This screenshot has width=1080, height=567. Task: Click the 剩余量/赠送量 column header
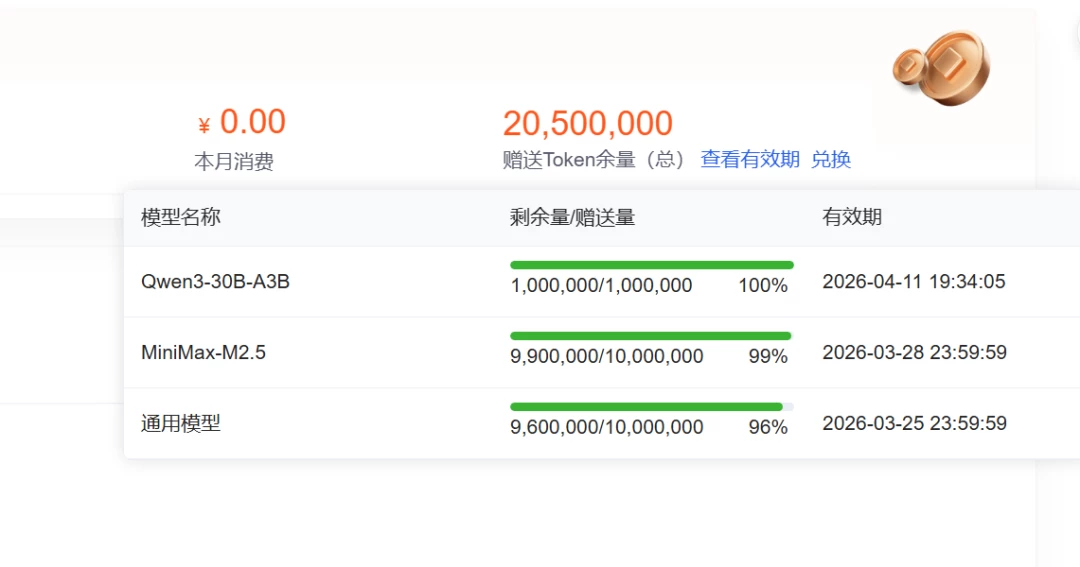pos(572,218)
